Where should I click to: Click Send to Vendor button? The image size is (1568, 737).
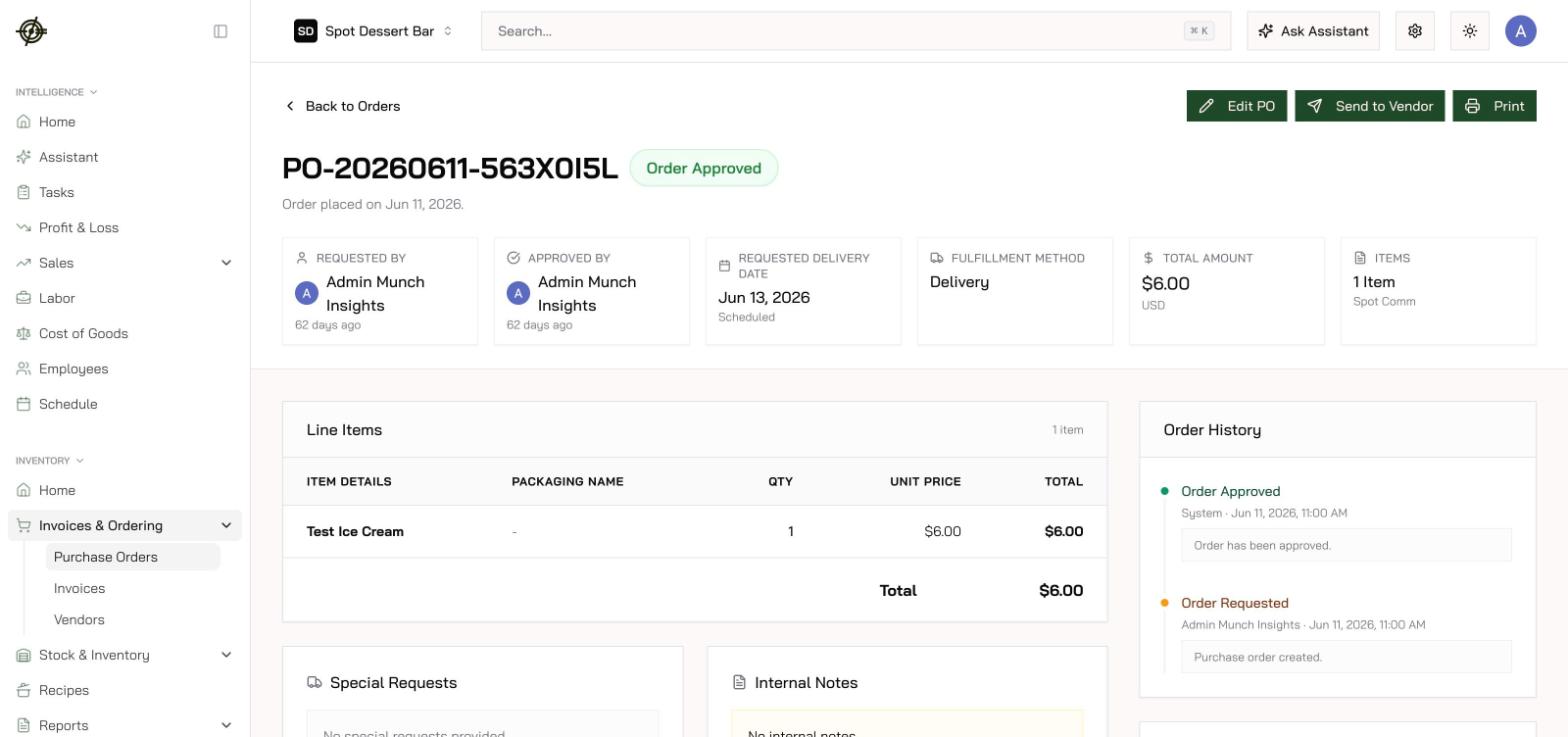[1370, 106]
